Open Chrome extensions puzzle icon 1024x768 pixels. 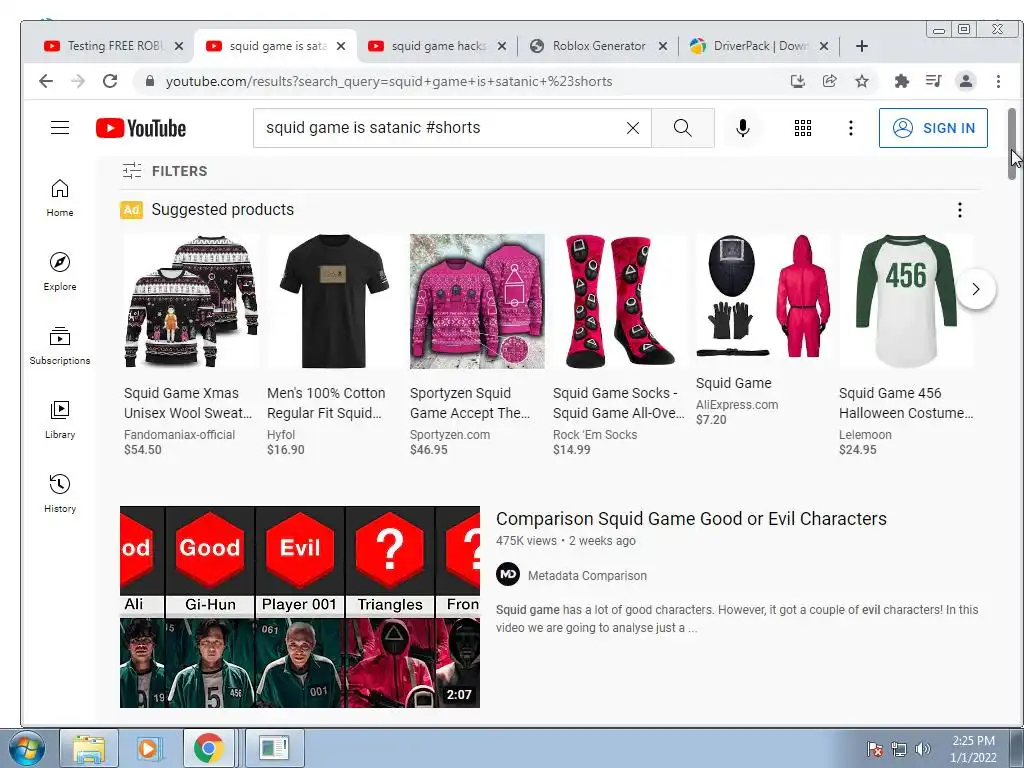pos(902,81)
